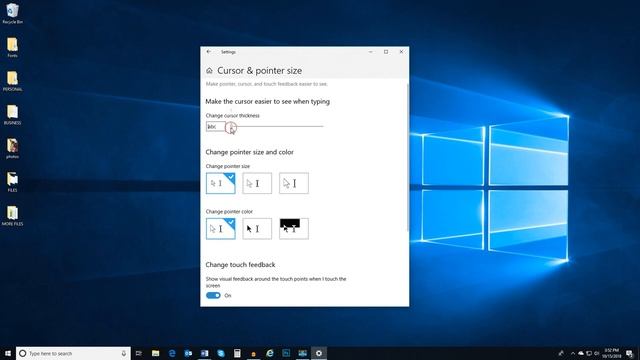
Task: Minimize the Settings window
Action: (x=371, y=52)
